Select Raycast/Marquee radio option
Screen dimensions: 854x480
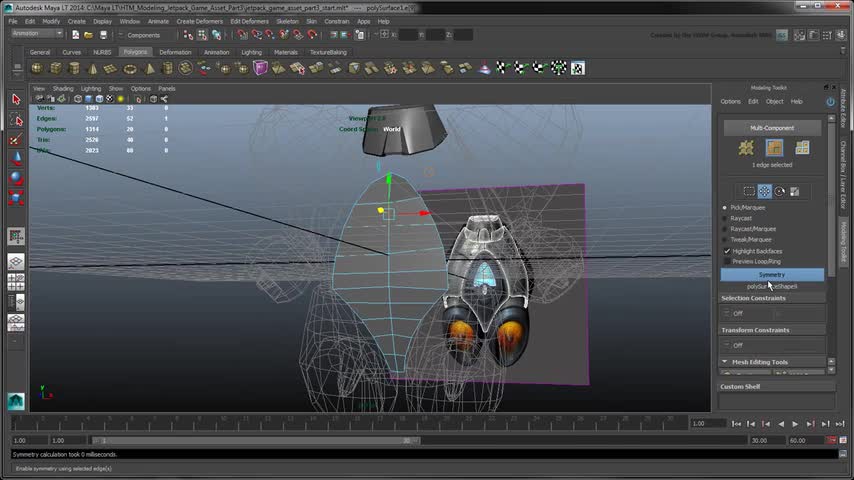(724, 229)
